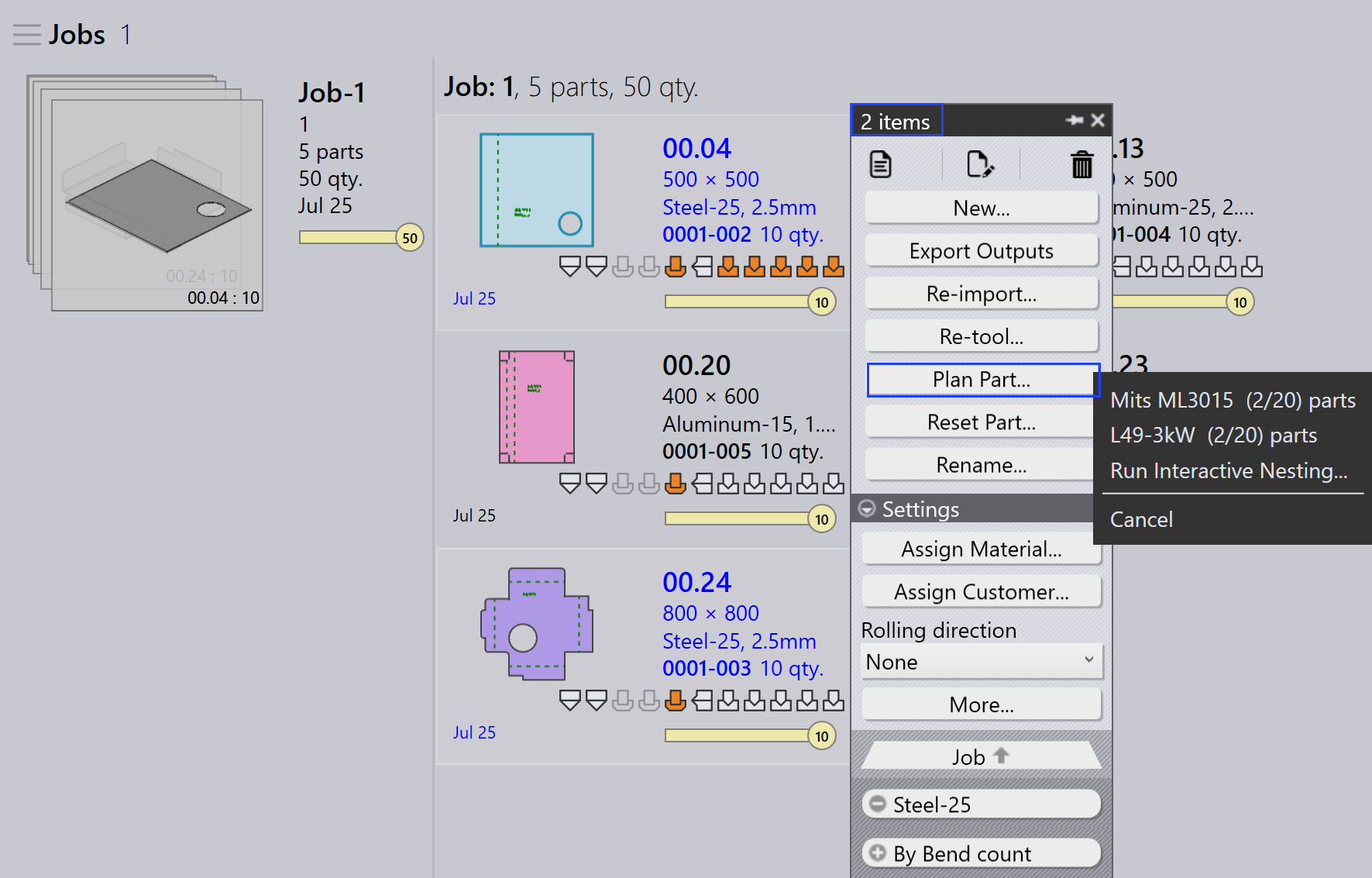Viewport: 1372px width, 878px height.
Task: Click the order number 0001-003
Action: click(707, 668)
